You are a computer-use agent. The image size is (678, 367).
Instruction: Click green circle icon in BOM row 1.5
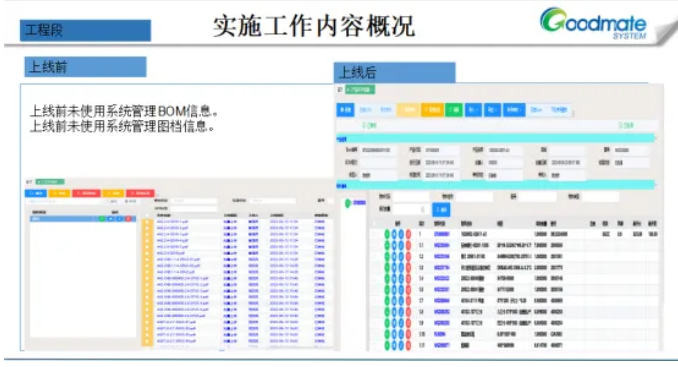tap(387, 290)
